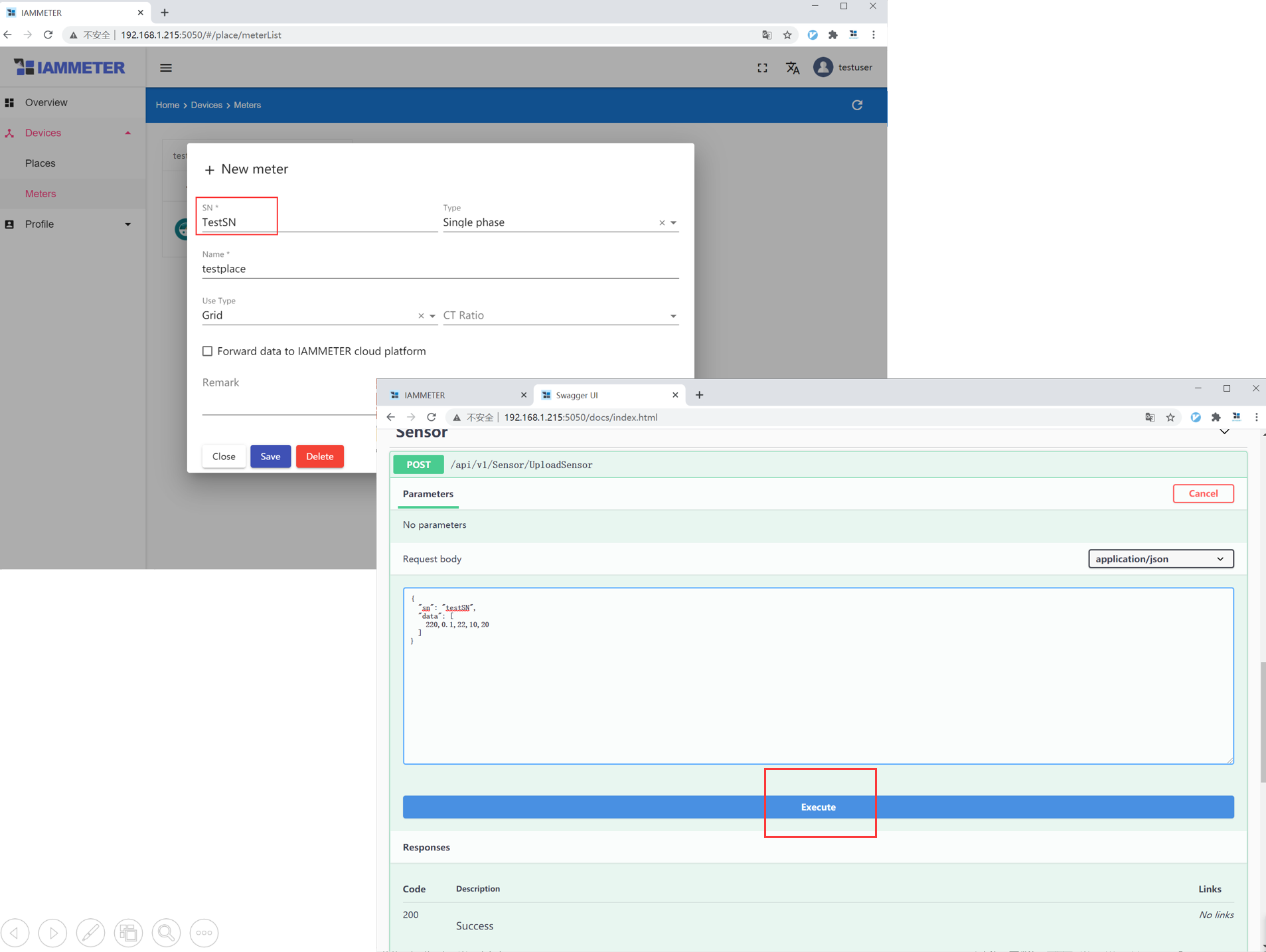The height and width of the screenshot is (952, 1266).
Task: Select Meters in the sidebar menu
Action: (x=40, y=193)
